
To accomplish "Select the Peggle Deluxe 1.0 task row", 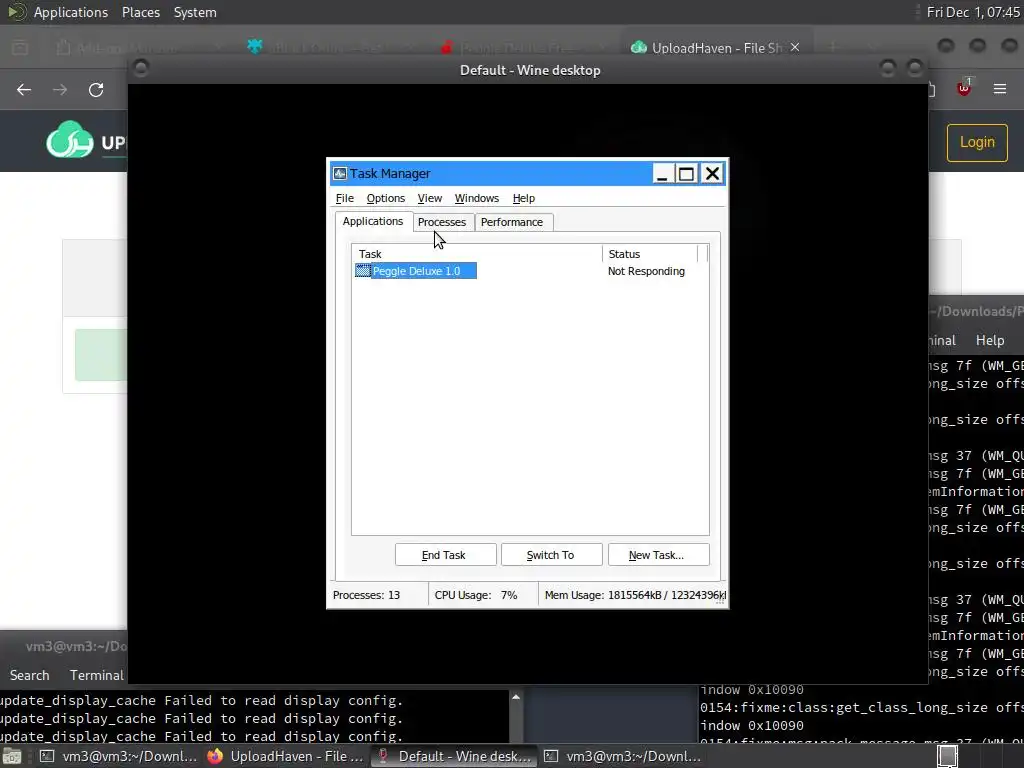I will pyautogui.click(x=416, y=271).
